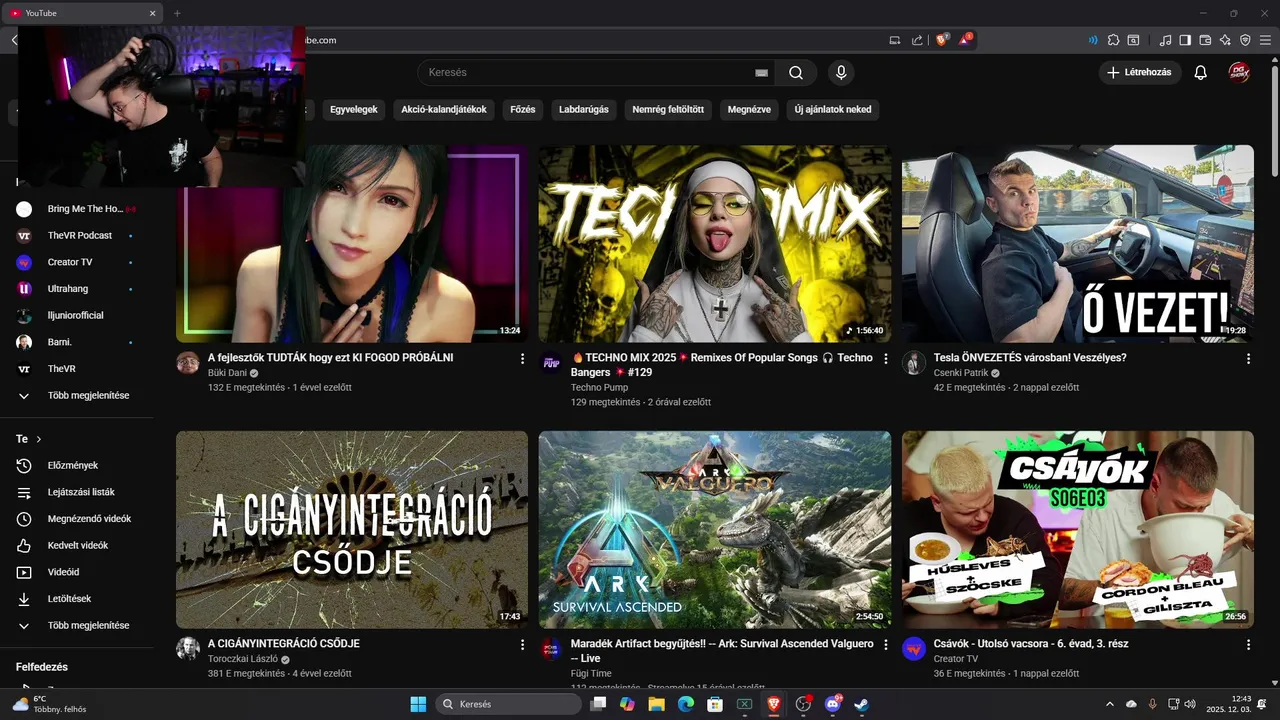
Task: Open Lejátszási listák playlists in sidebar
Action: point(80,492)
